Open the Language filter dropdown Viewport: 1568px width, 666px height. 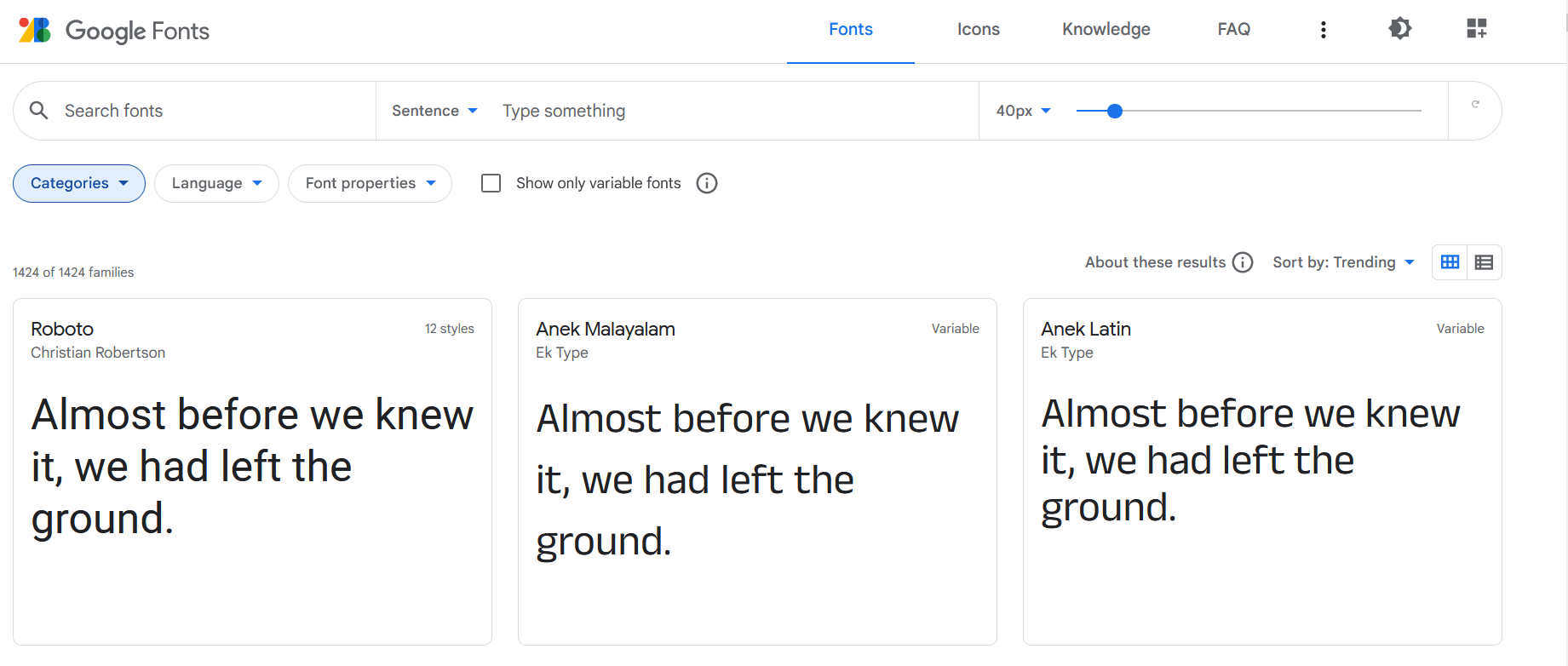click(x=216, y=183)
